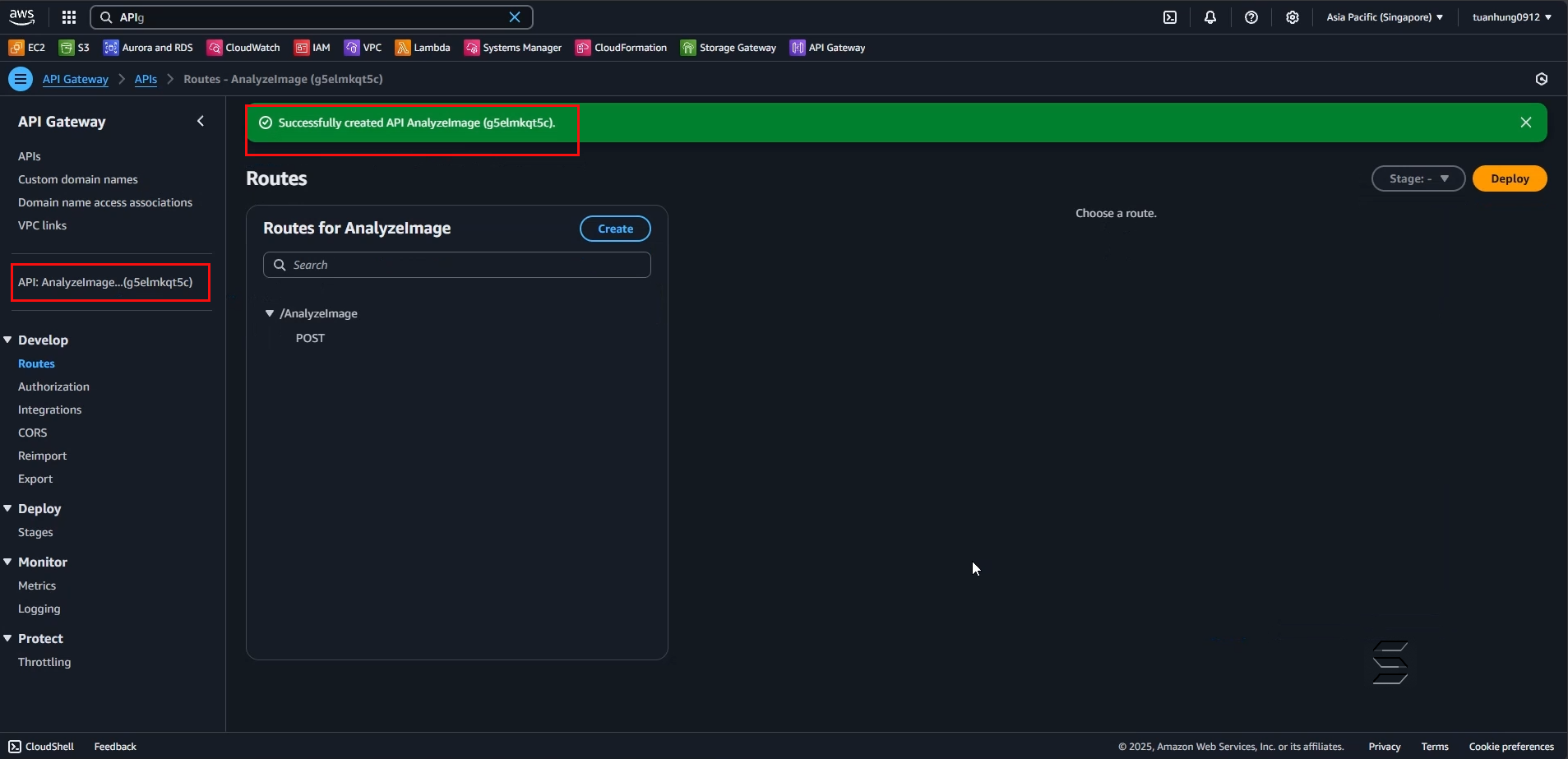
Task: Go to APIs in the sidebar
Action: click(x=30, y=156)
